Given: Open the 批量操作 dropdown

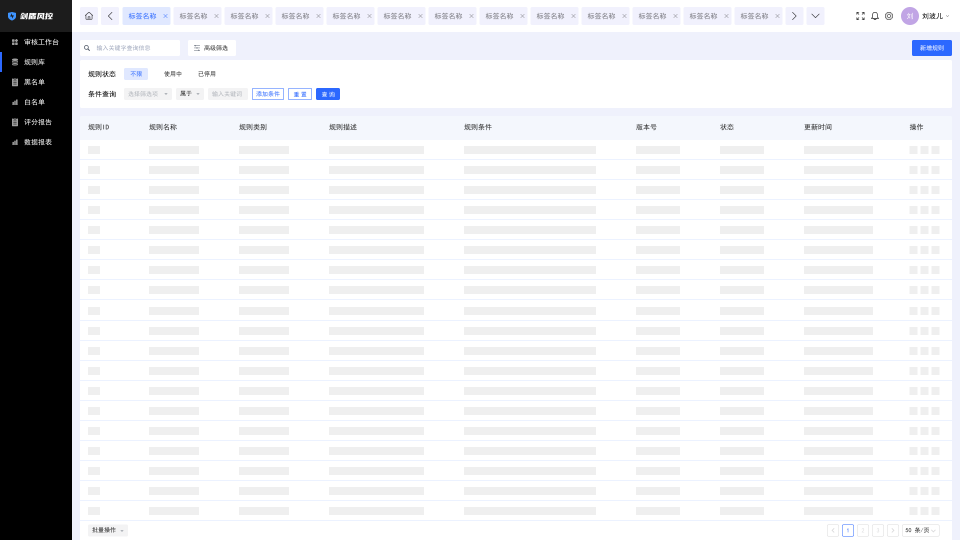Looking at the screenshot, I should [x=108, y=530].
